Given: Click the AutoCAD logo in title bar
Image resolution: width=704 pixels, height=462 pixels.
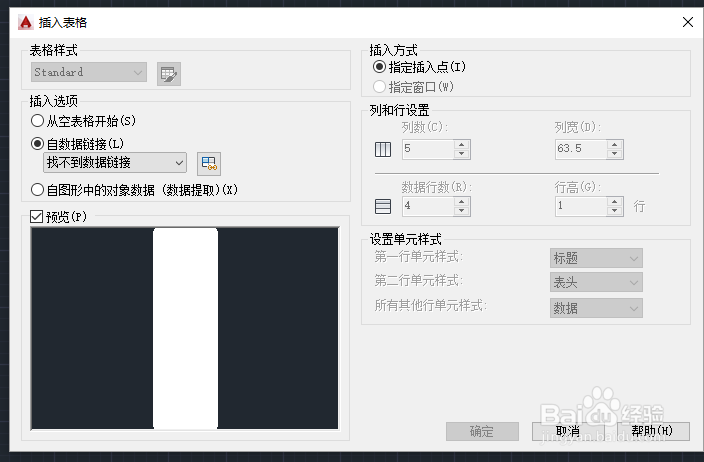Looking at the screenshot, I should point(26,22).
